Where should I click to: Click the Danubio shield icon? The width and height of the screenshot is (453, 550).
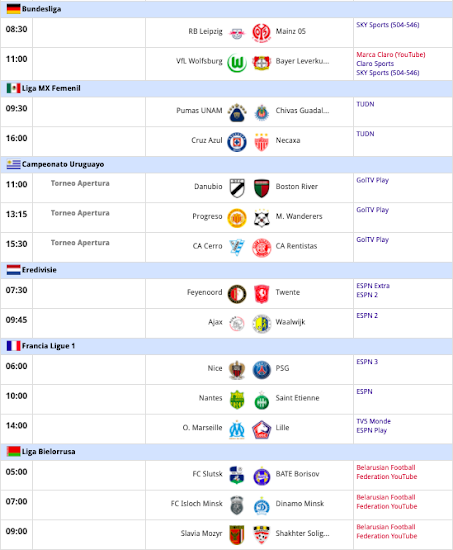(x=237, y=188)
